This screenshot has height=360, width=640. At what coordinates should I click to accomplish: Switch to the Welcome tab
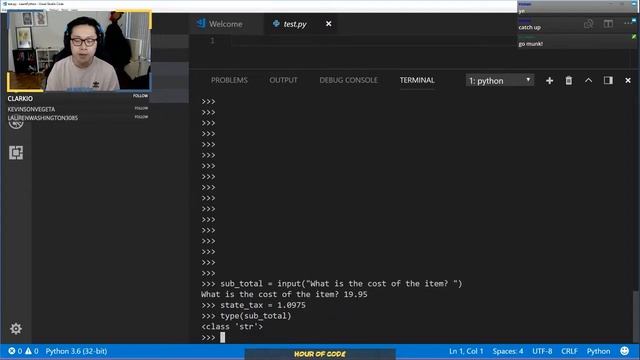[x=226, y=24]
